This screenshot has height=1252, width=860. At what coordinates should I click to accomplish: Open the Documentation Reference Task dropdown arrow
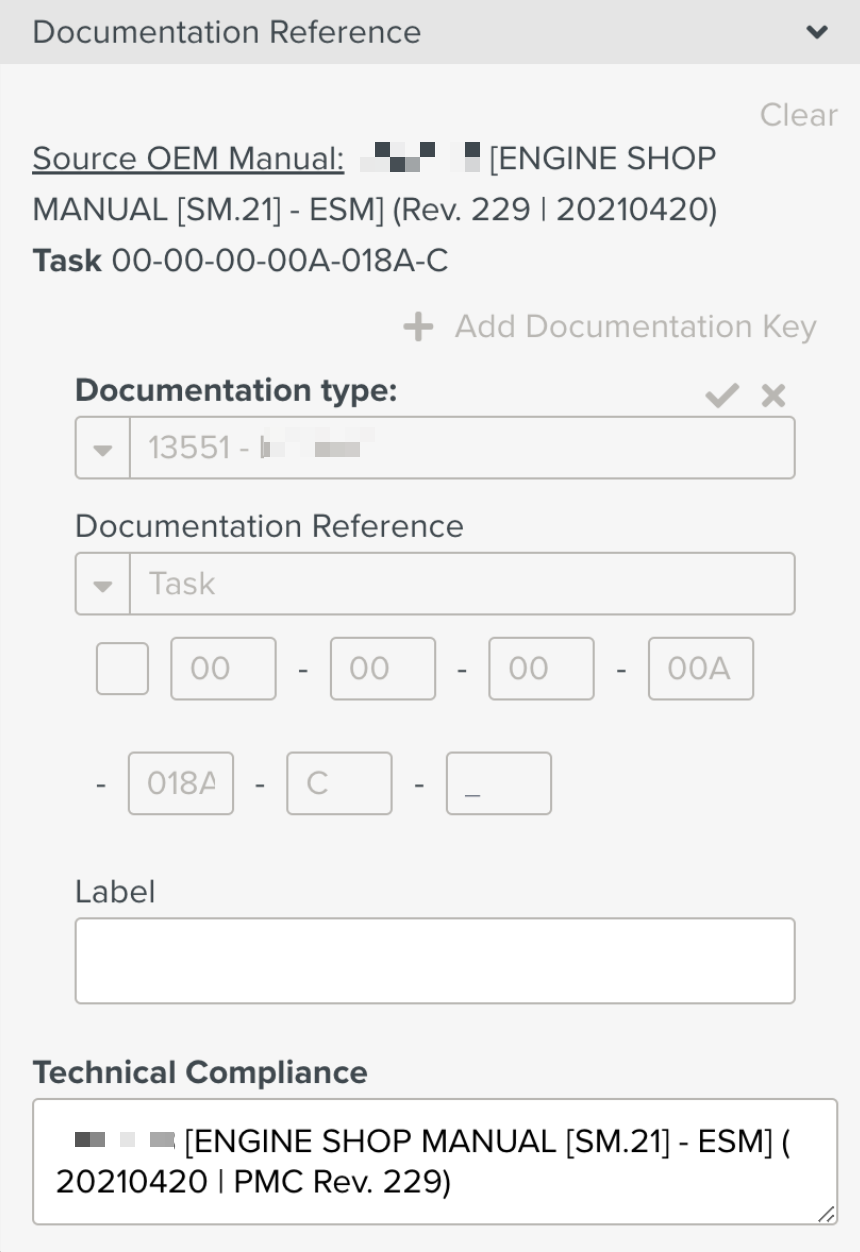click(x=103, y=584)
